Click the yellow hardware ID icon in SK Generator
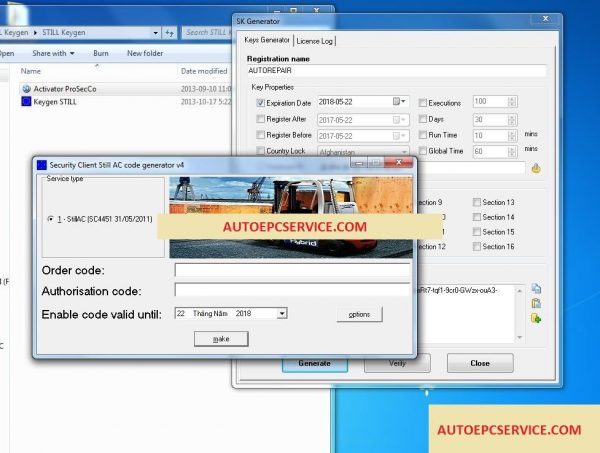 [536, 168]
